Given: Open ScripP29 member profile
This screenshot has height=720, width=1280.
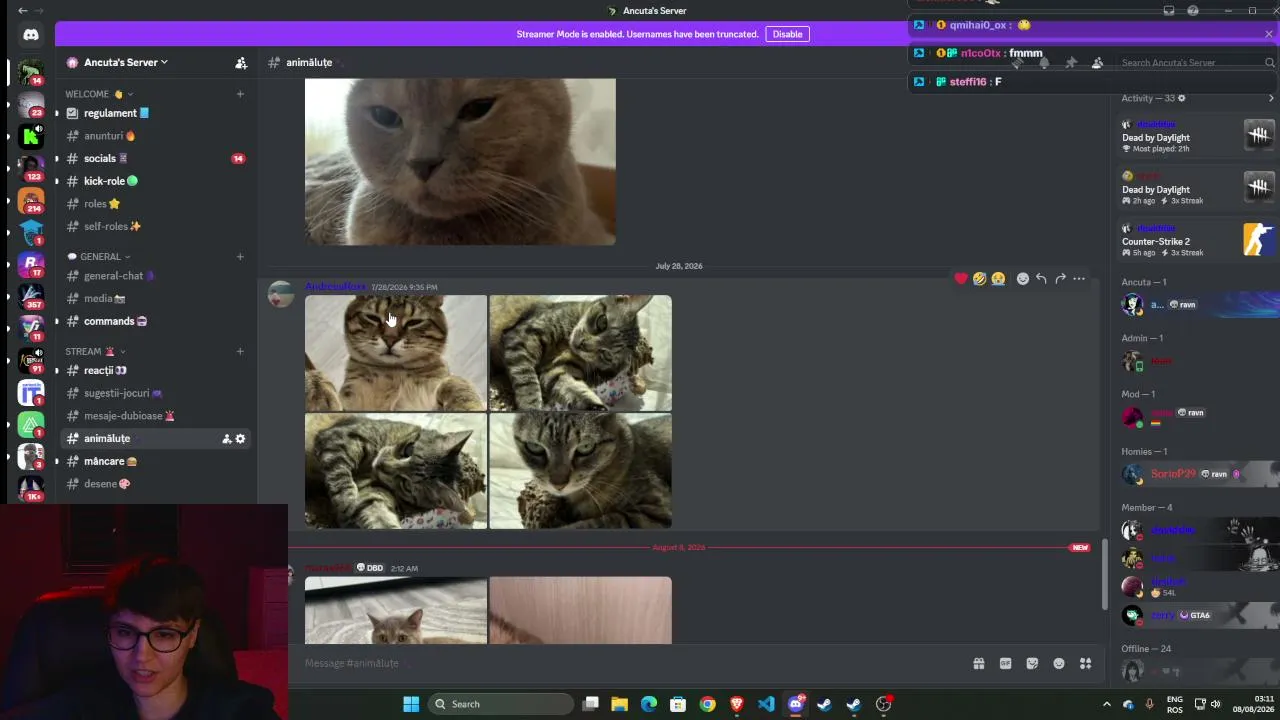Looking at the screenshot, I should pyautogui.click(x=1198, y=474).
